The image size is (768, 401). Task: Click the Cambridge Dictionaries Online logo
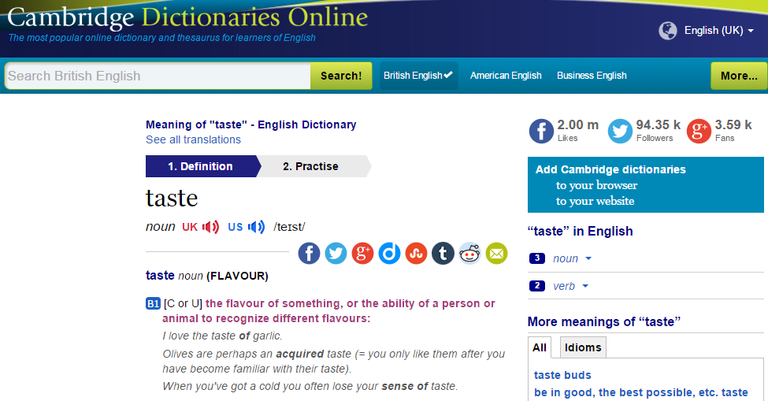click(188, 19)
